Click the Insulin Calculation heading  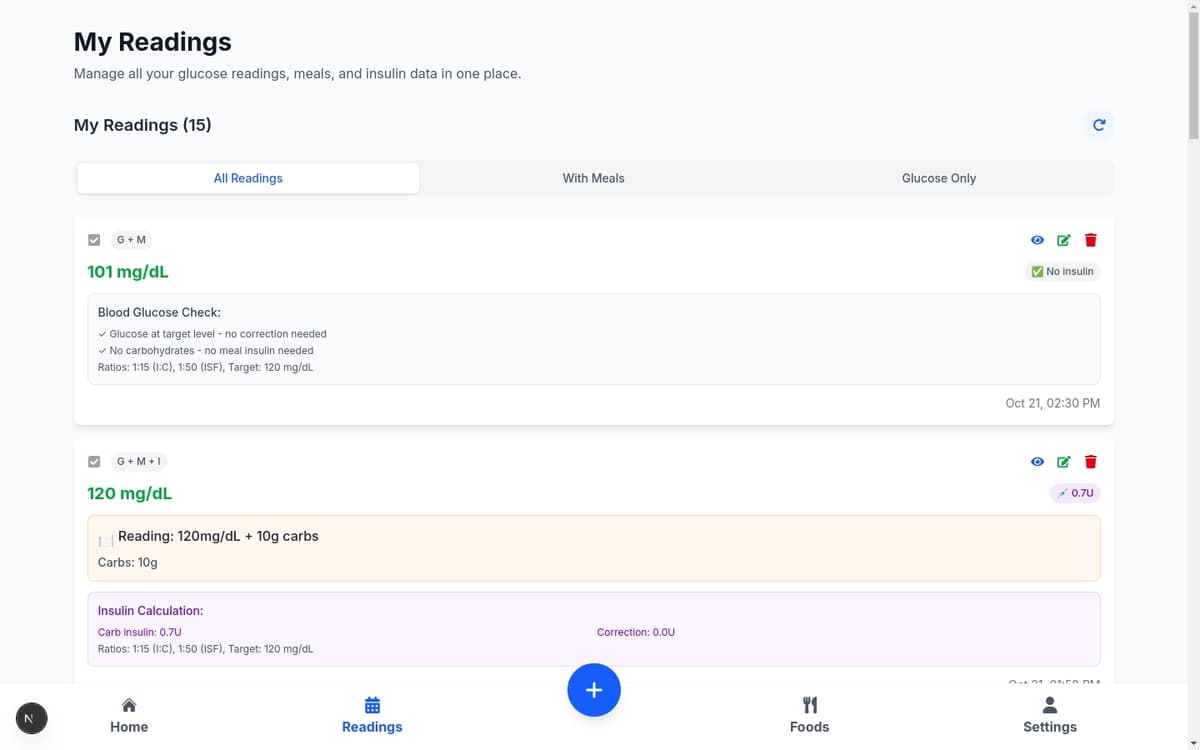click(150, 610)
